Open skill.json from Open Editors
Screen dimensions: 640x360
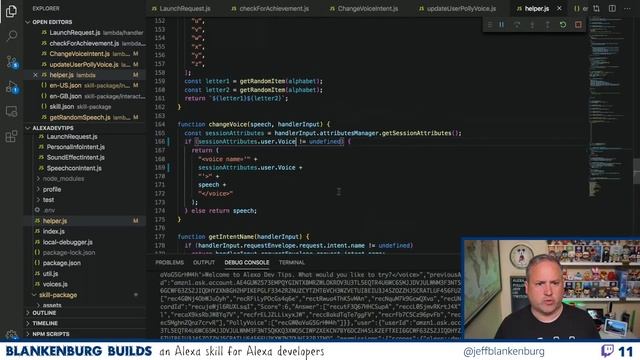62,107
